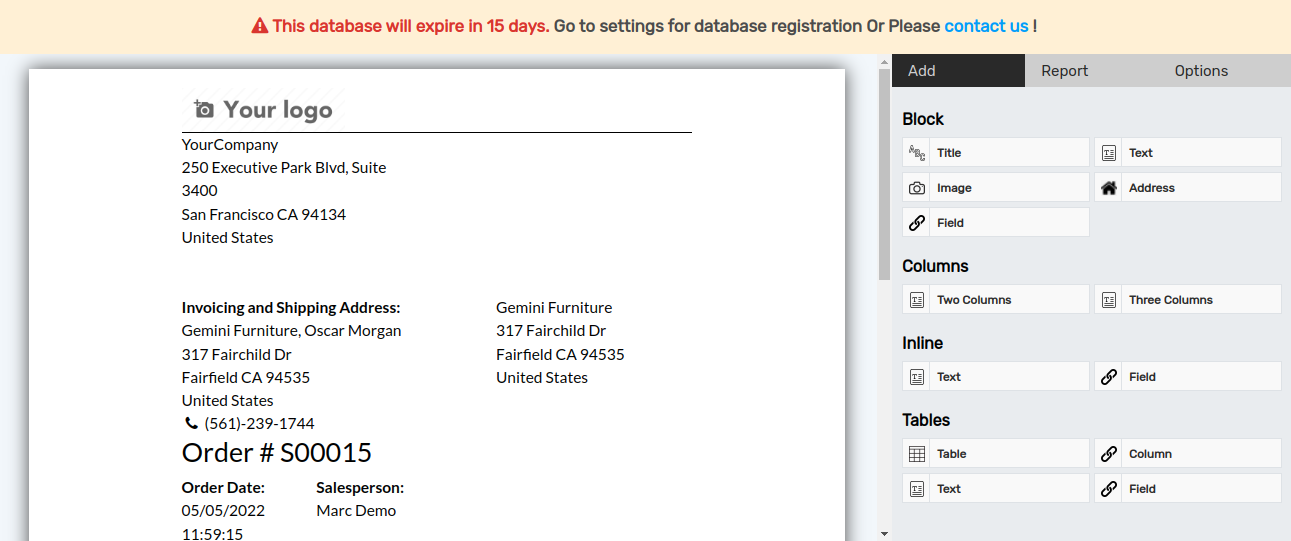The image size is (1291, 541).
Task: Click the Order Date label
Action: [x=223, y=488]
